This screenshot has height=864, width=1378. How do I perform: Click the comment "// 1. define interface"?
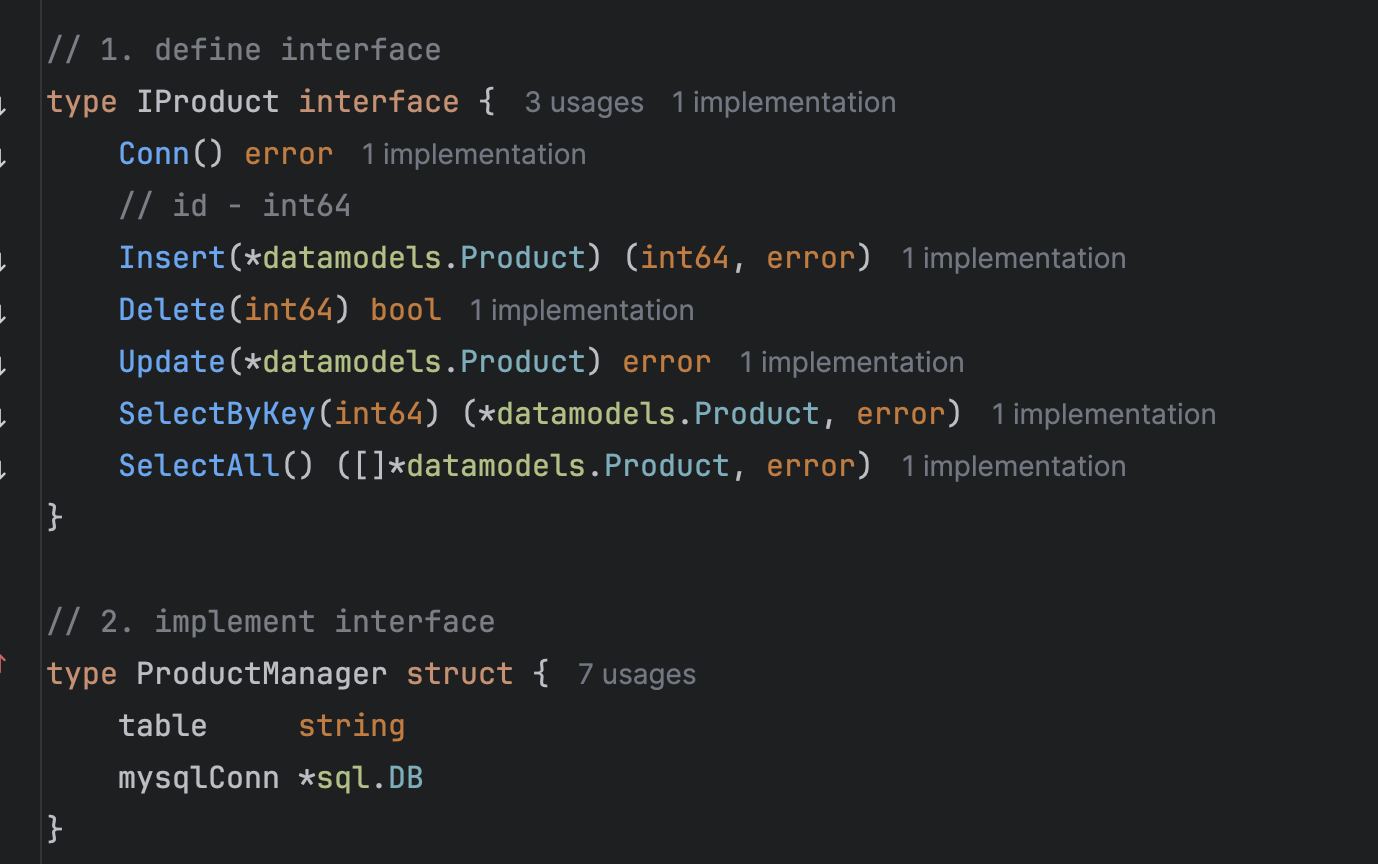coord(244,50)
